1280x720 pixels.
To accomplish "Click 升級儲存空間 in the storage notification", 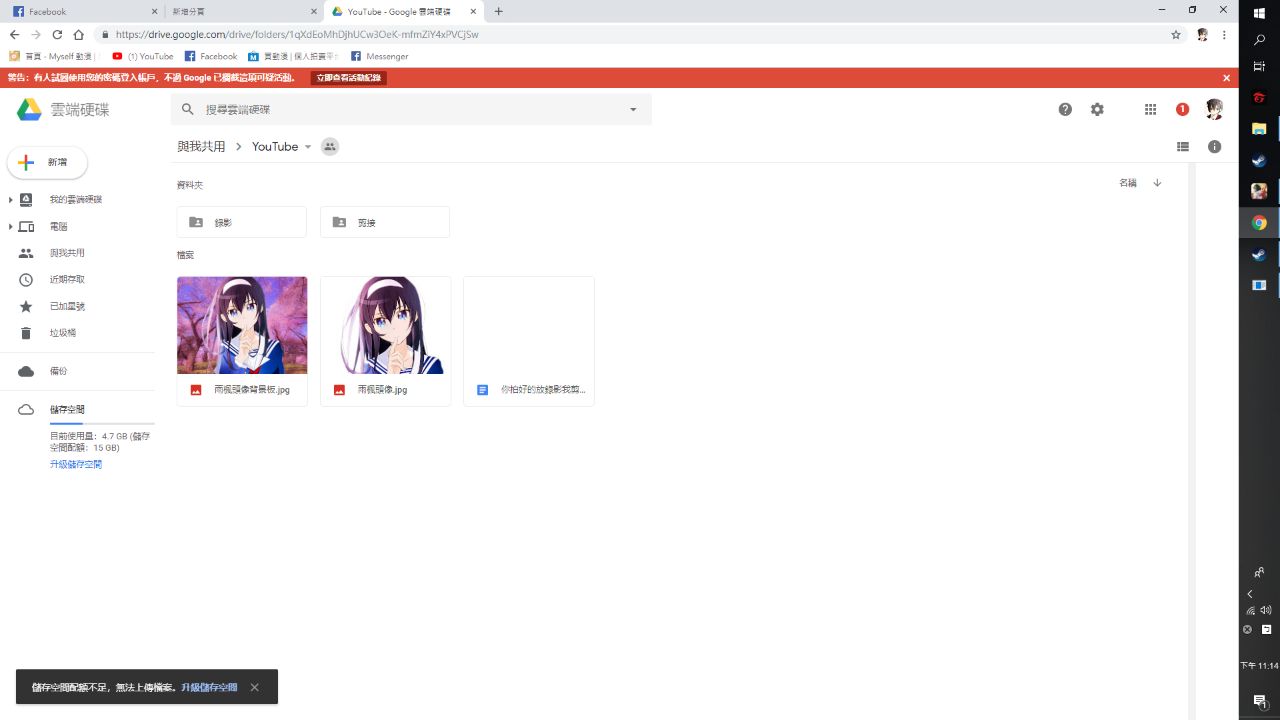I will tap(209, 687).
